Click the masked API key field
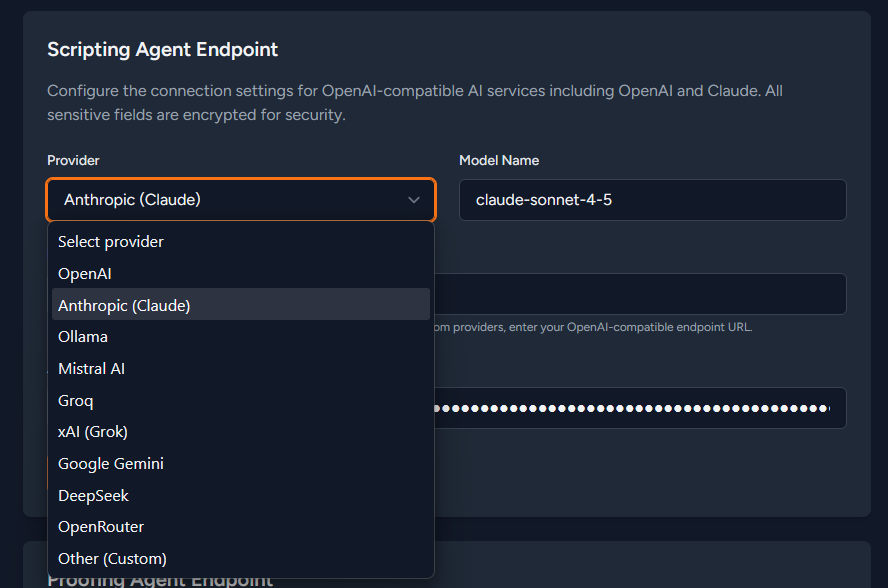 pyautogui.click(x=640, y=408)
